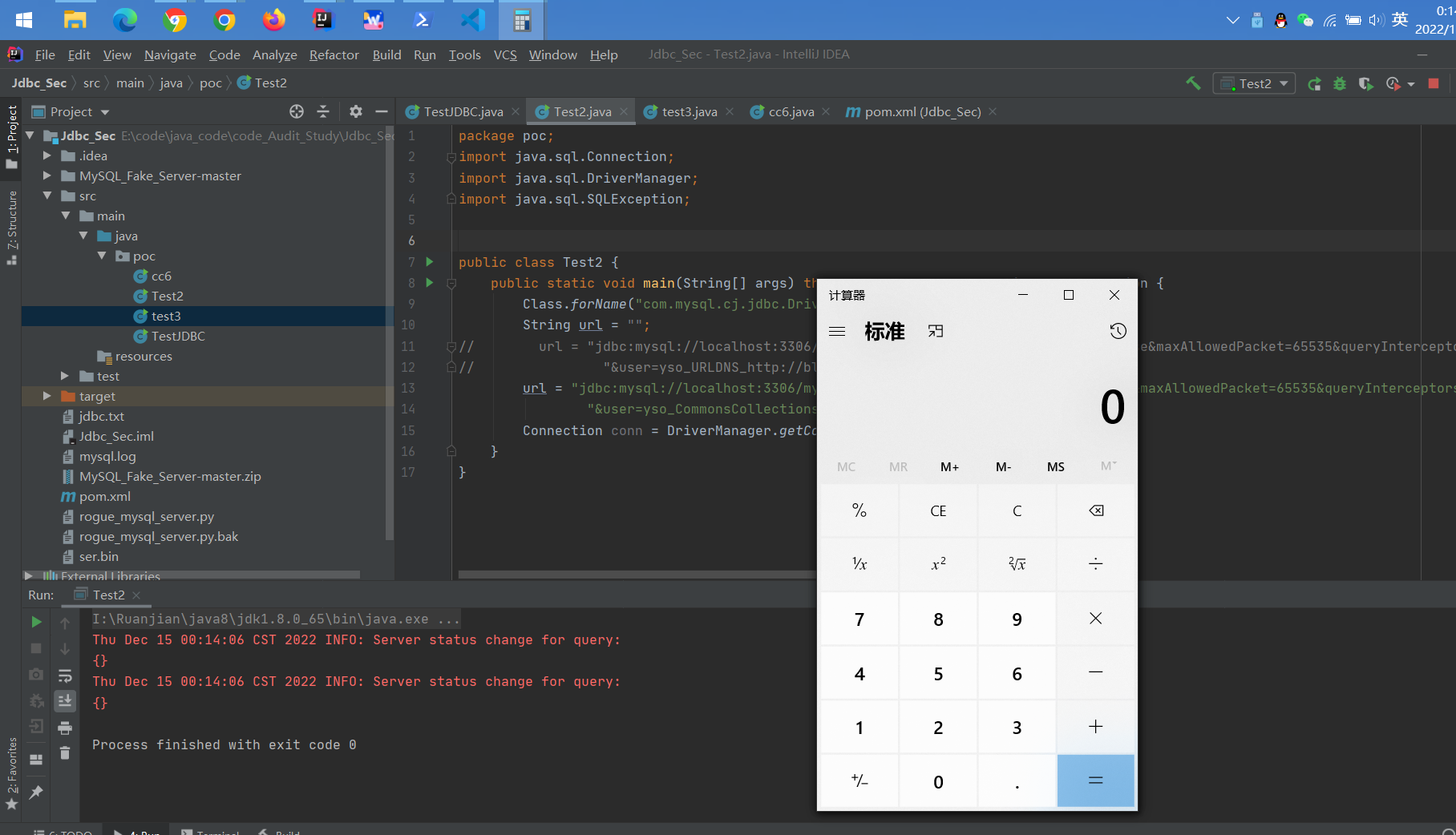Close the Test2.java editor tab

(x=624, y=111)
